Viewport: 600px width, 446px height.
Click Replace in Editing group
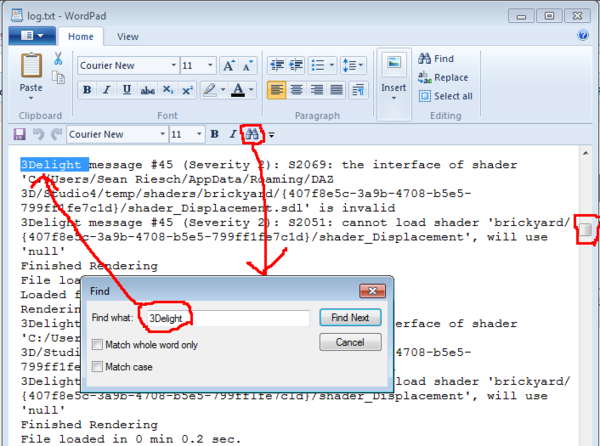click(443, 77)
